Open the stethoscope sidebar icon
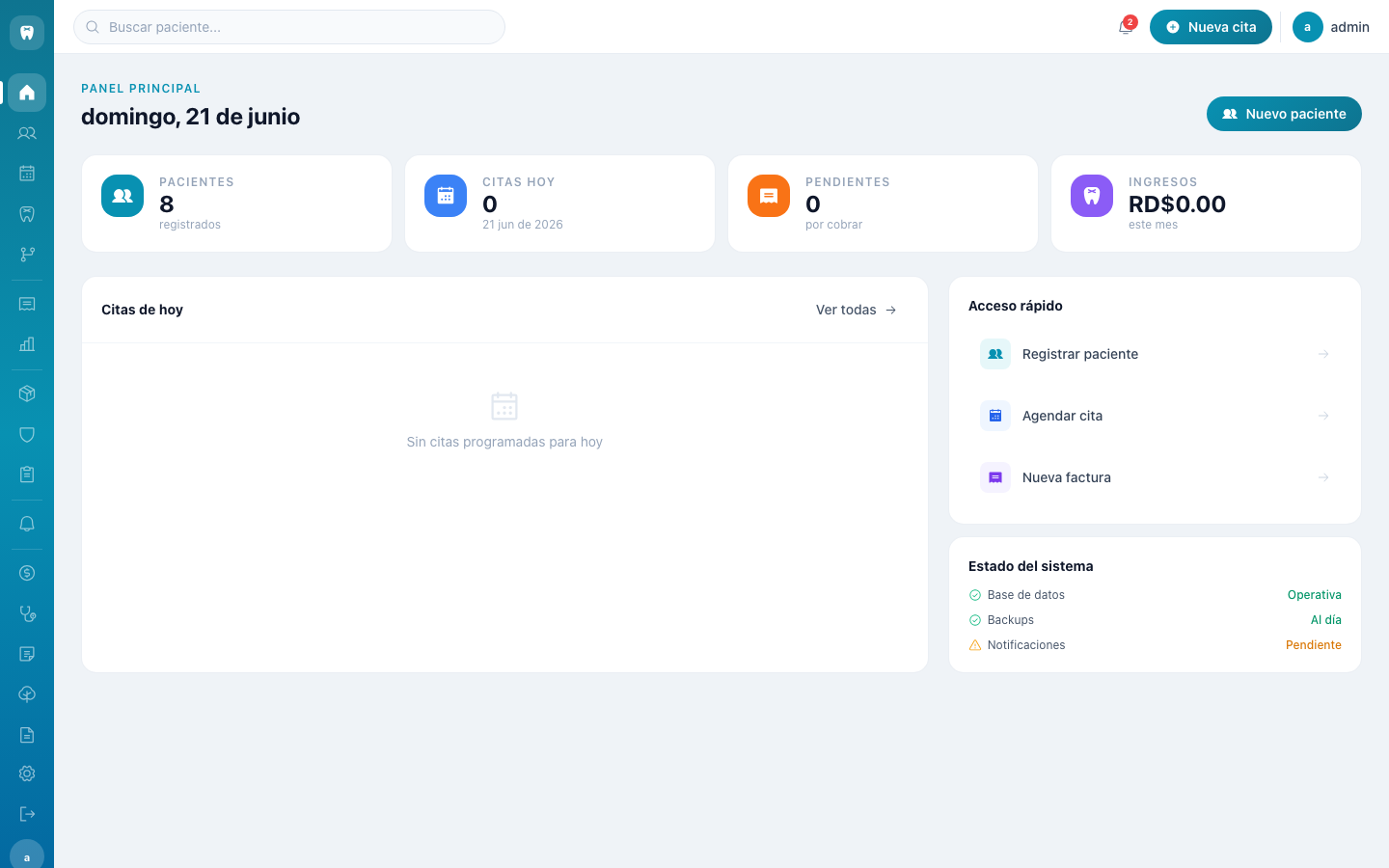The width and height of the screenshot is (1389, 868). pyautogui.click(x=27, y=613)
